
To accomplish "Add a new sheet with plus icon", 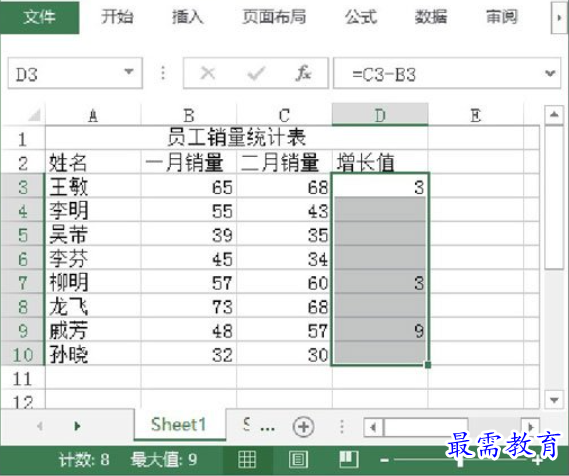I will [303, 427].
